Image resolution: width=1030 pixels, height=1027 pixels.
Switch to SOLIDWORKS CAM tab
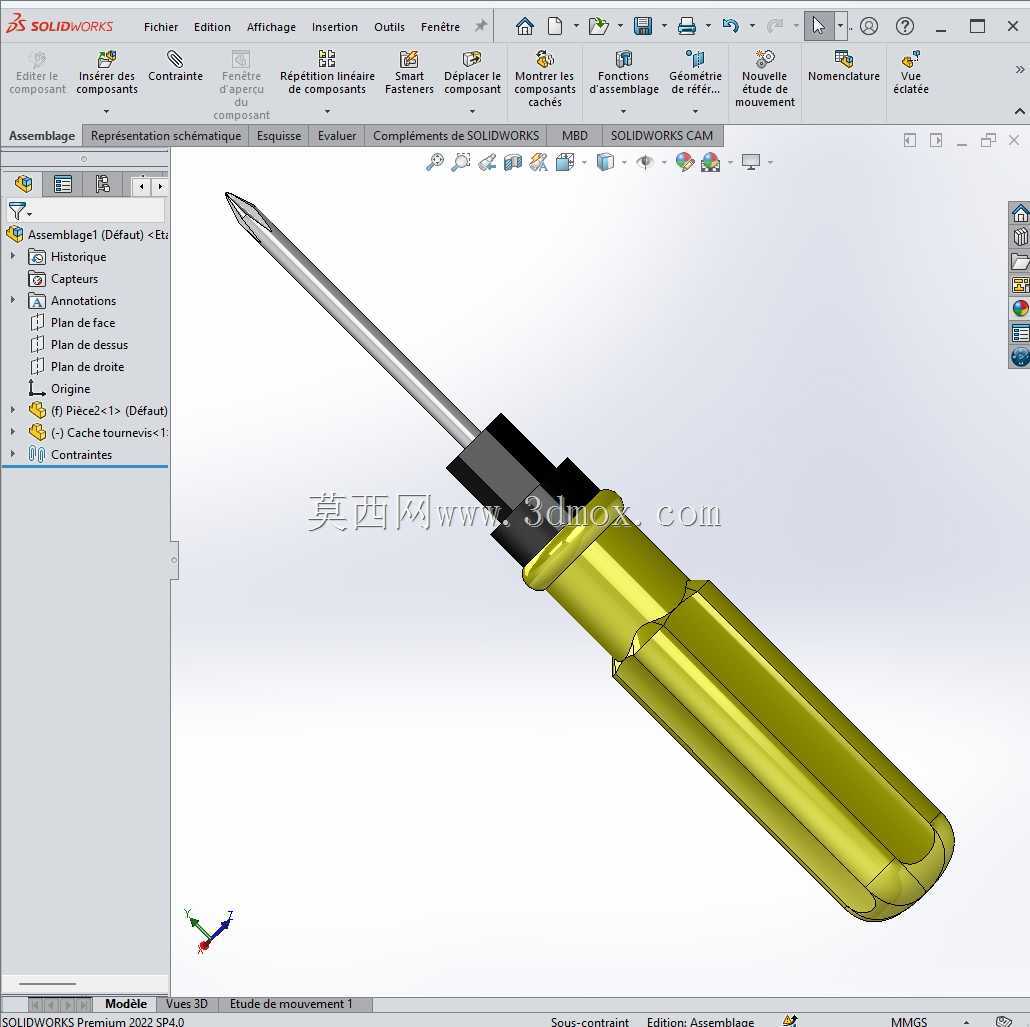coord(661,136)
